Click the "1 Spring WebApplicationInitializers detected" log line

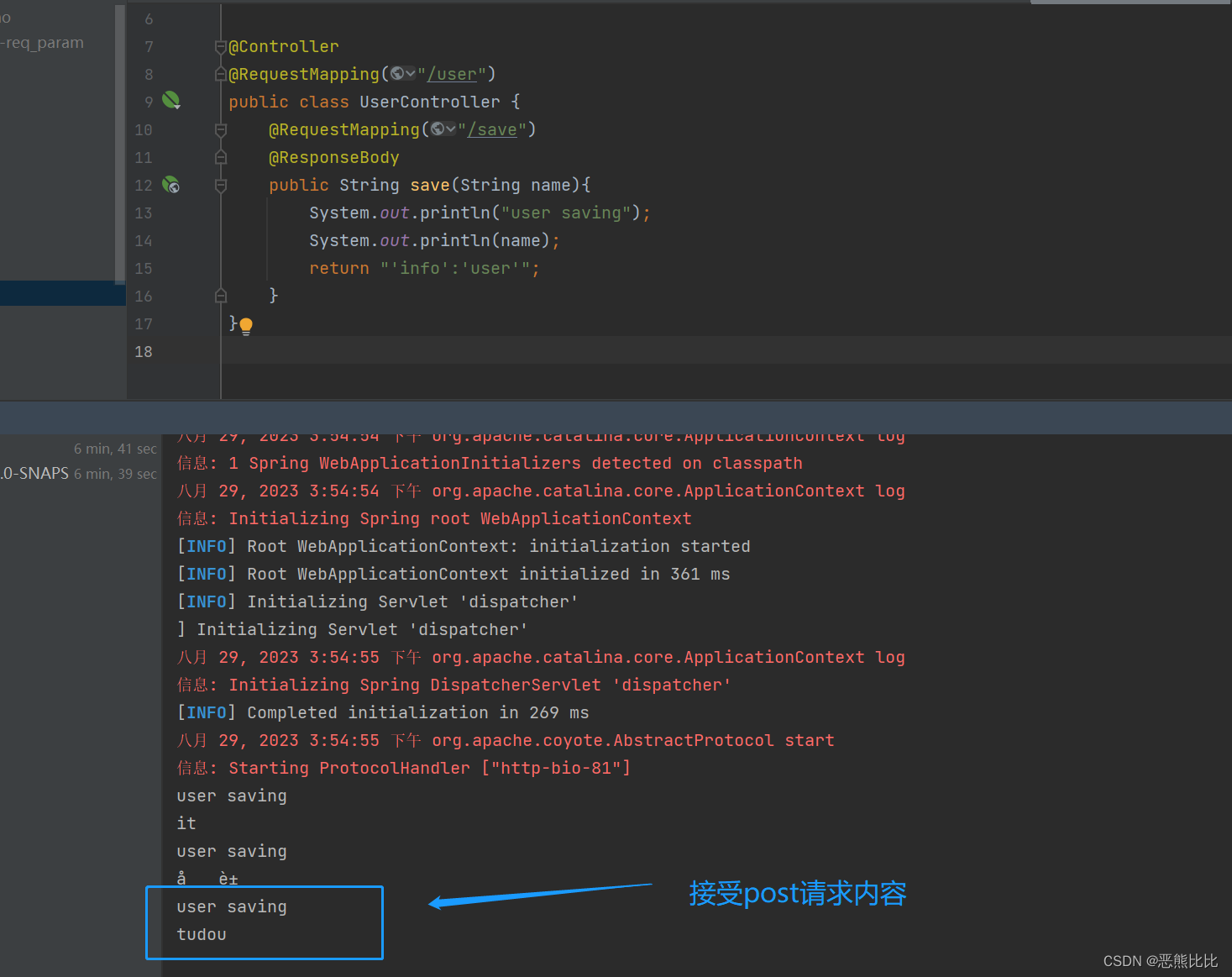(490, 463)
